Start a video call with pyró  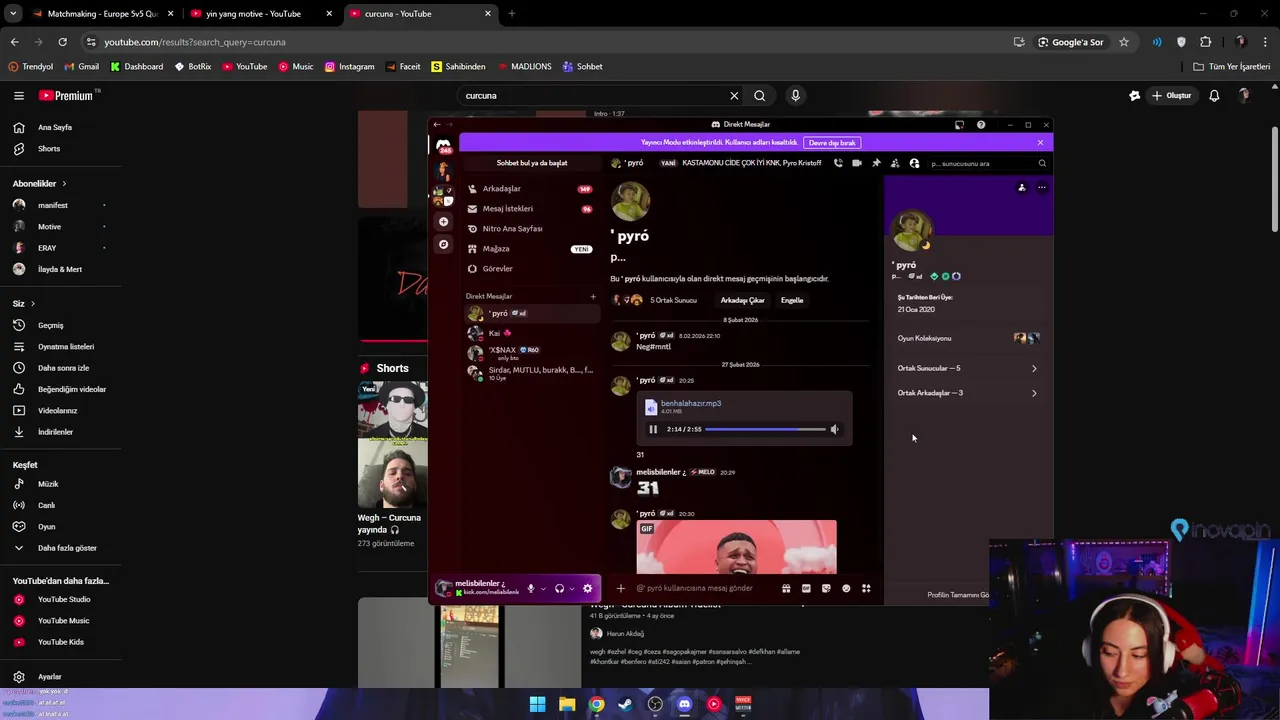857,163
